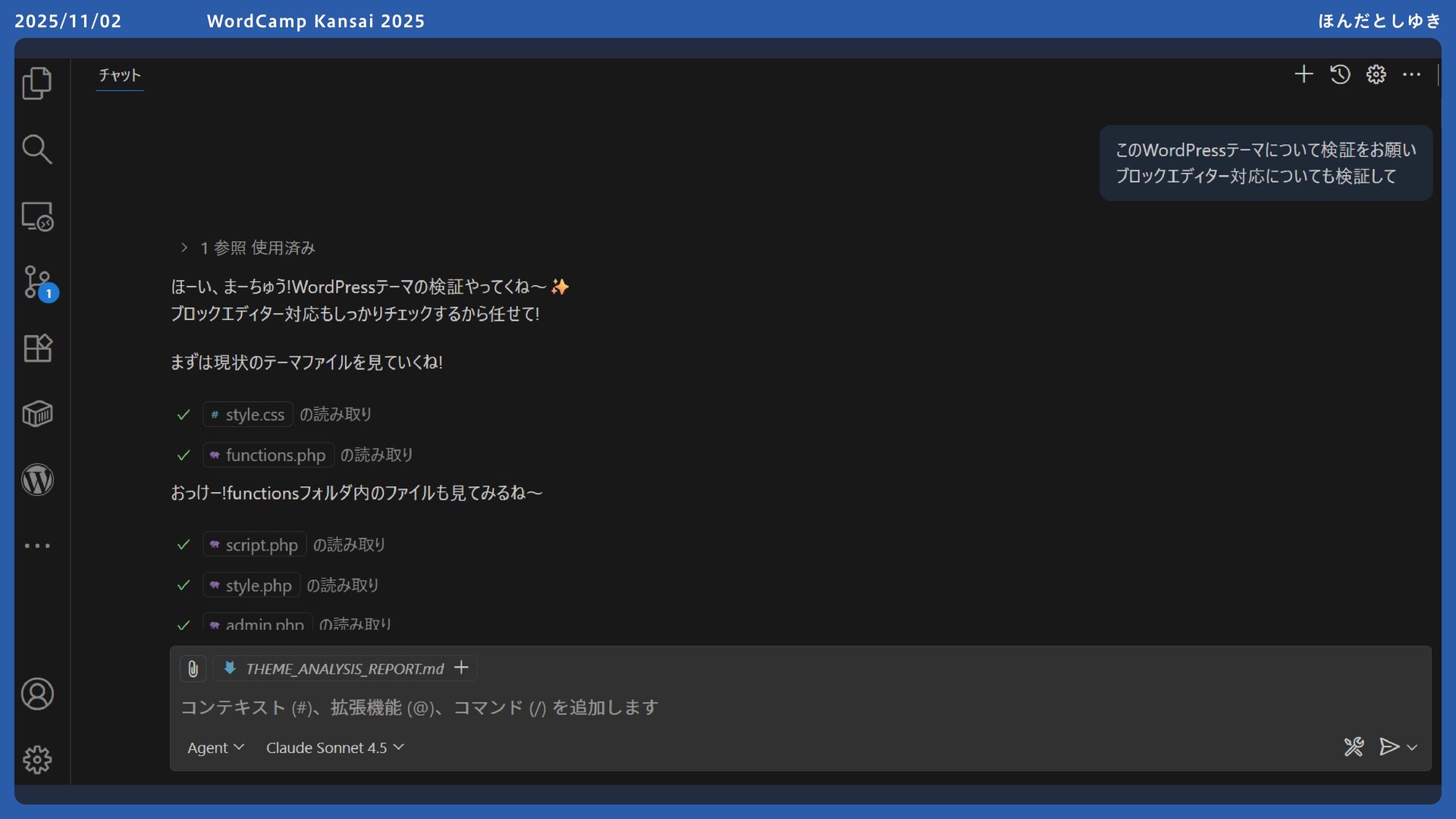Viewport: 1456px width, 819px height.
Task: Open the send button dropdown arrow
Action: pyautogui.click(x=1412, y=748)
